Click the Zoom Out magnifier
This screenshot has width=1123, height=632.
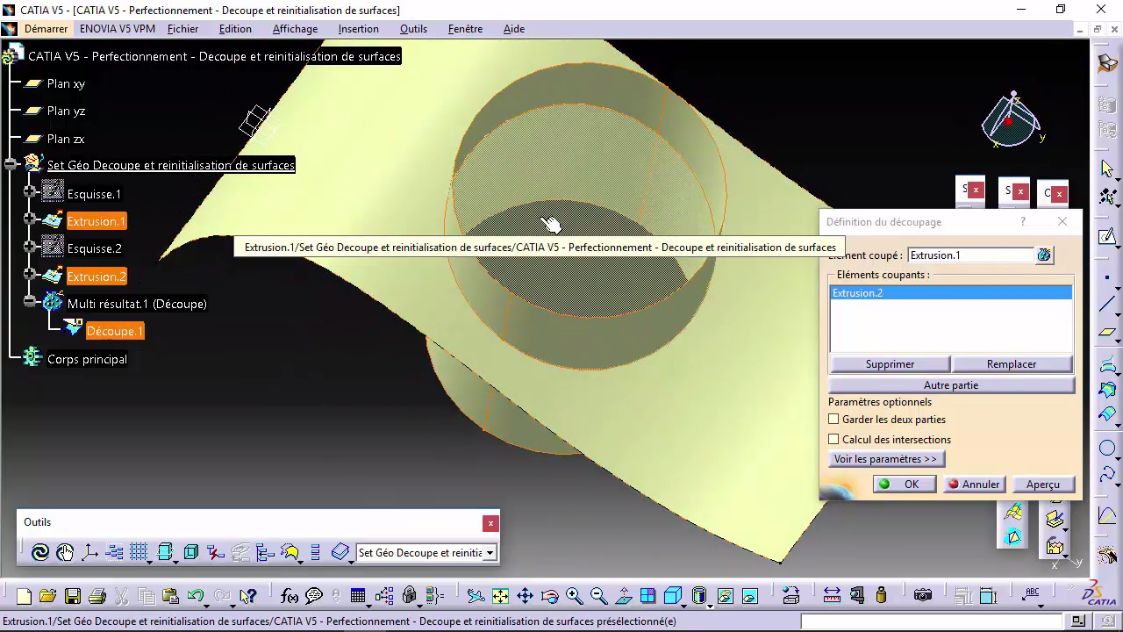click(599, 596)
